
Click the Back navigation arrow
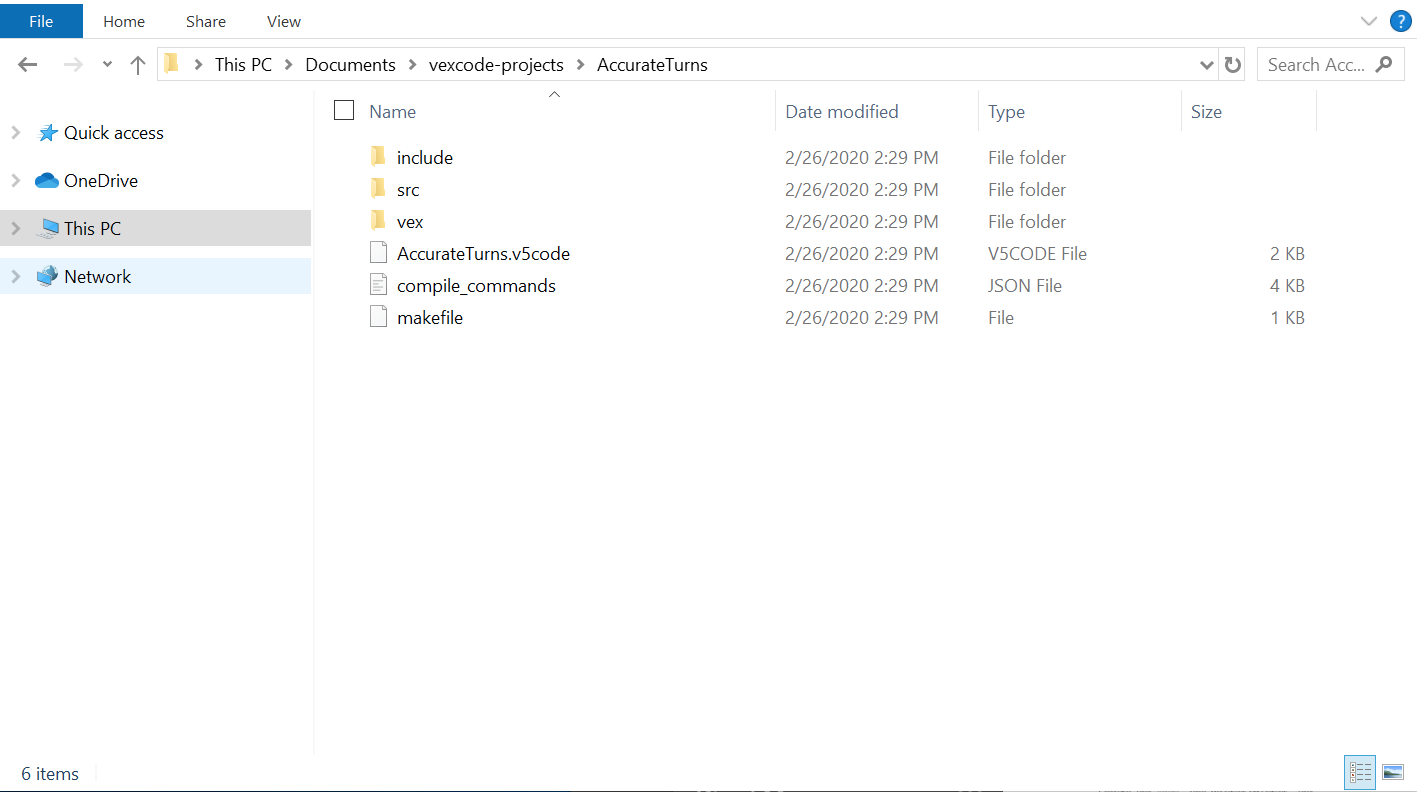(x=27, y=64)
